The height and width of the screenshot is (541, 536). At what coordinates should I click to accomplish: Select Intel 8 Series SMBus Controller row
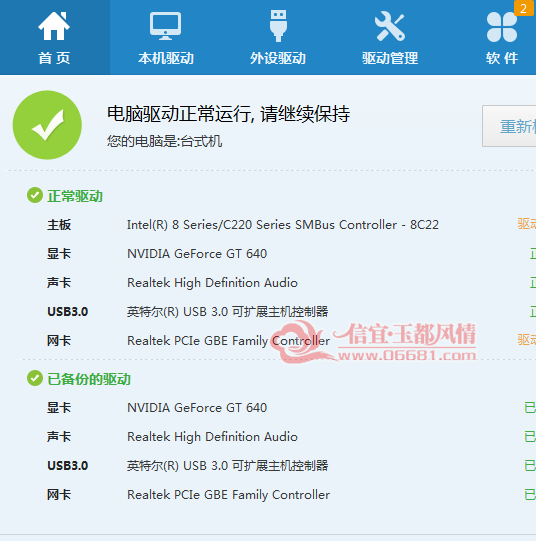283,225
